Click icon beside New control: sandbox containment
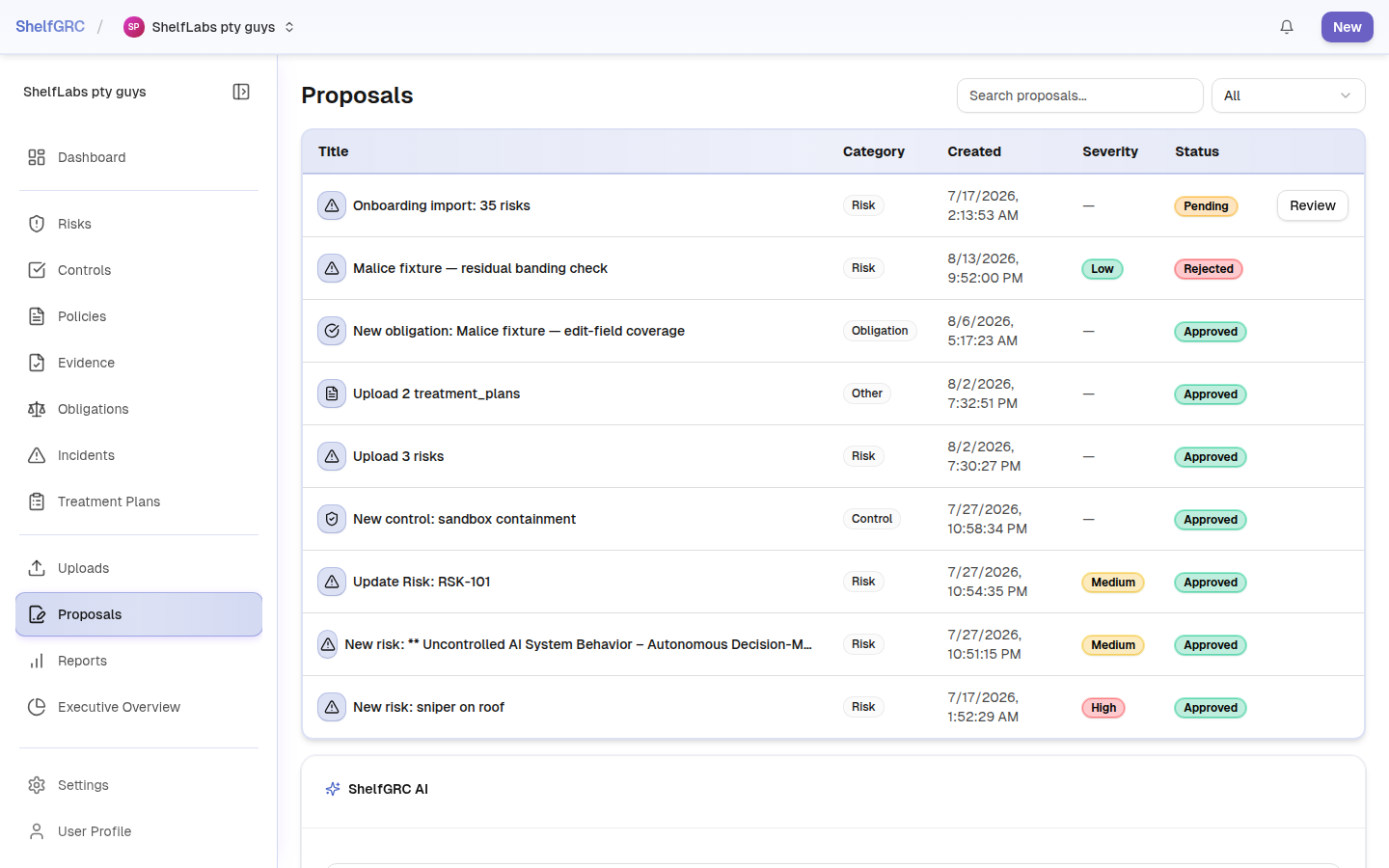The height and width of the screenshot is (868, 1389). pos(332,519)
